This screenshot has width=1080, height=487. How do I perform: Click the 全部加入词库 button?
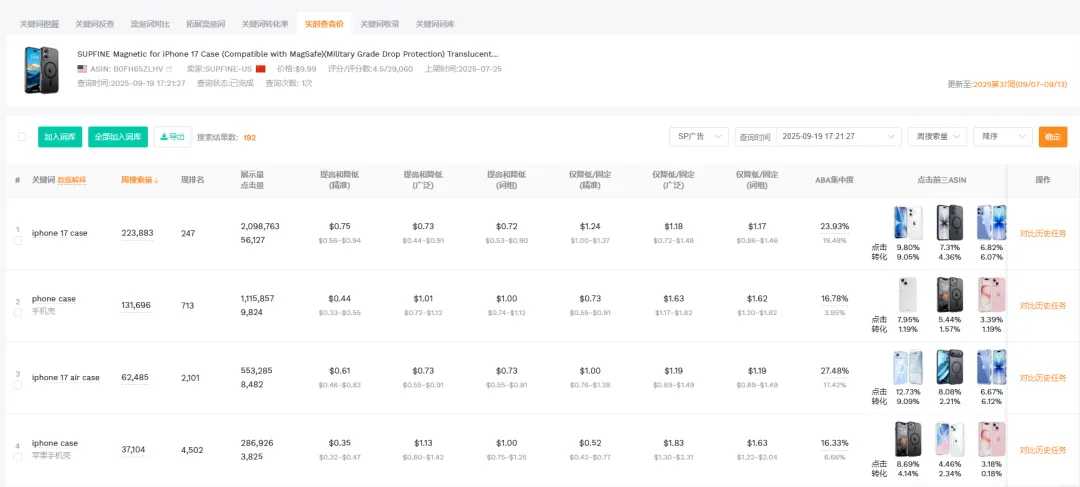[118, 136]
